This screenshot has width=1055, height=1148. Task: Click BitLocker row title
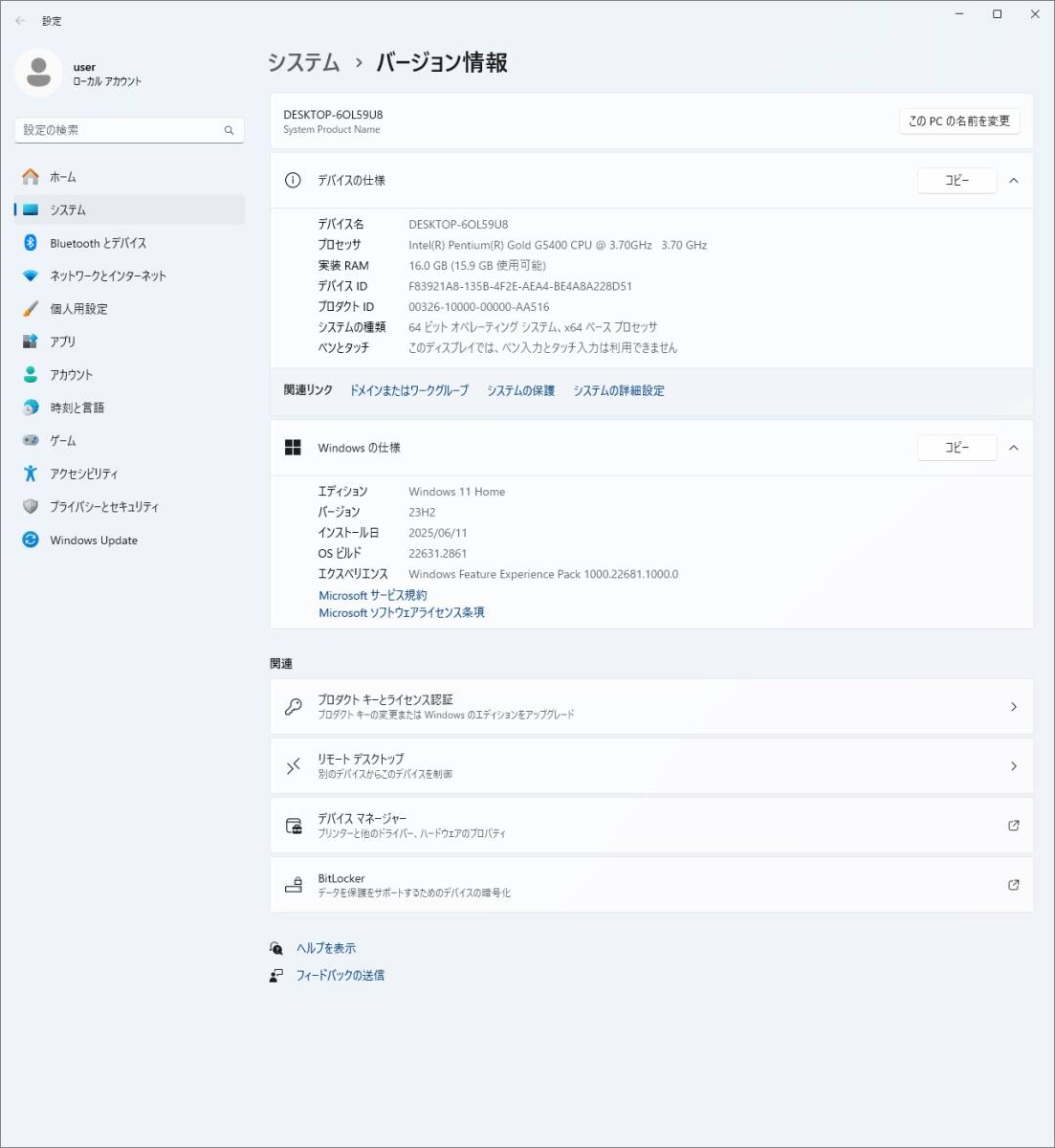click(x=341, y=878)
